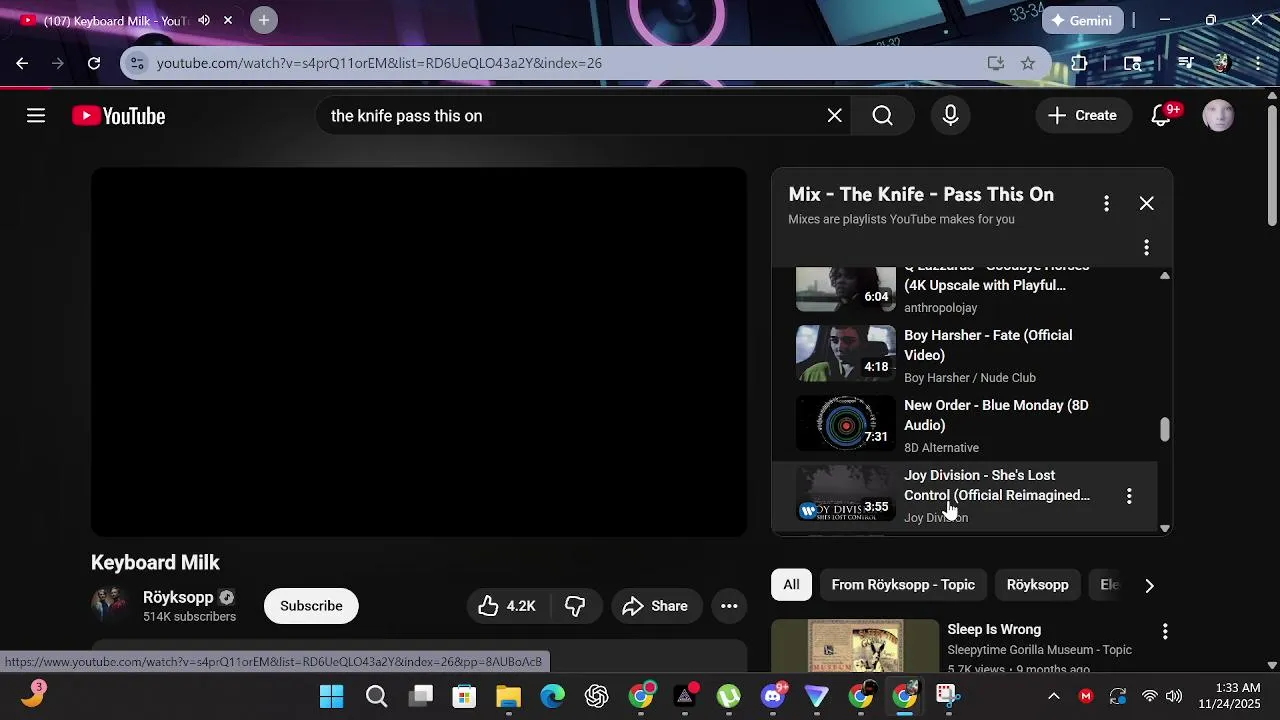This screenshot has width=1280, height=720.
Task: Open the YouTube account avatar menu
Action: point(1218,116)
